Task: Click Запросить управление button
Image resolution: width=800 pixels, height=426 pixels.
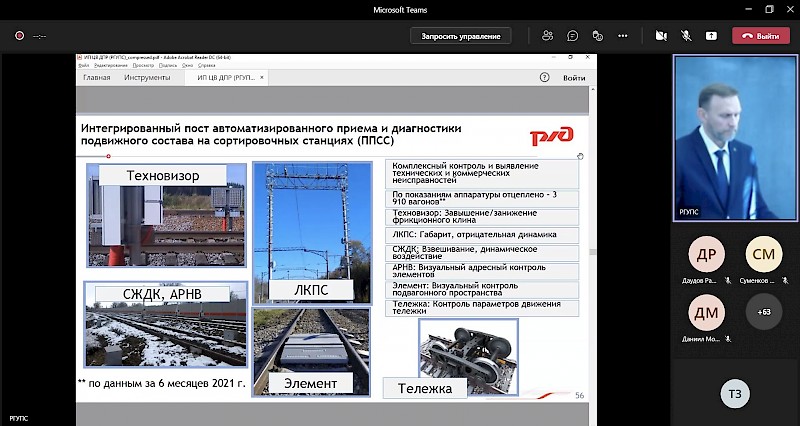Action: click(x=460, y=35)
